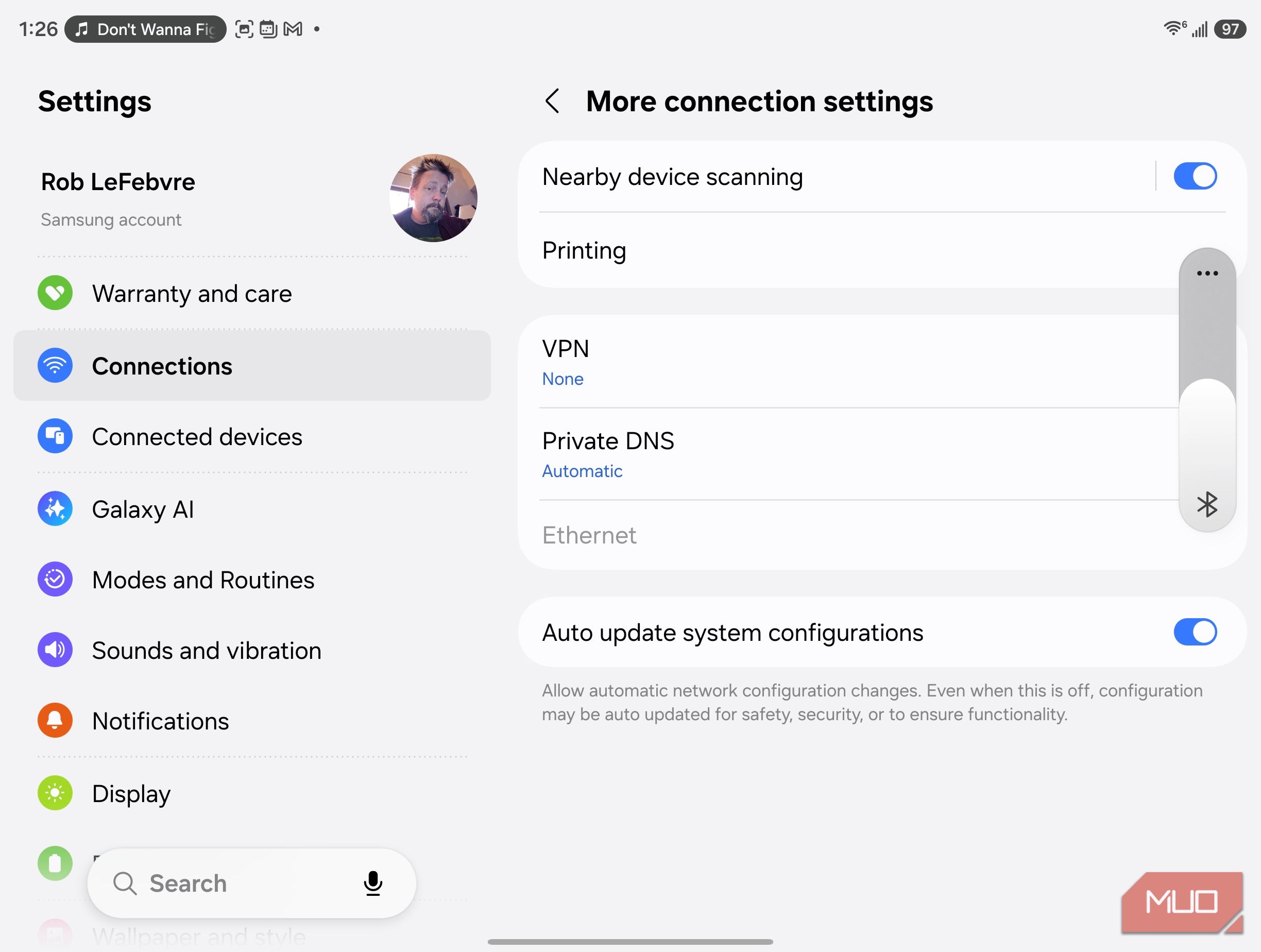Screen dimensions: 1261x952
Task: Select Galaxy AI in the sidebar
Action: [252, 508]
